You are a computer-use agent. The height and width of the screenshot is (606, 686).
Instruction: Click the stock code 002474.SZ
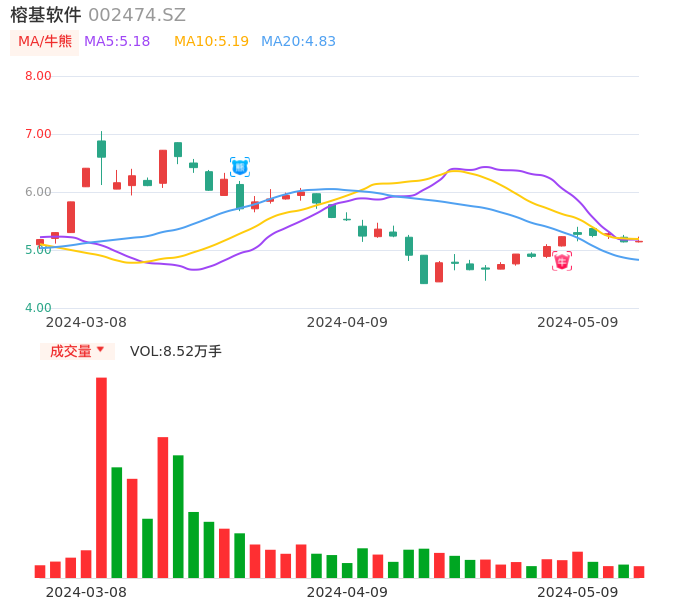click(137, 15)
